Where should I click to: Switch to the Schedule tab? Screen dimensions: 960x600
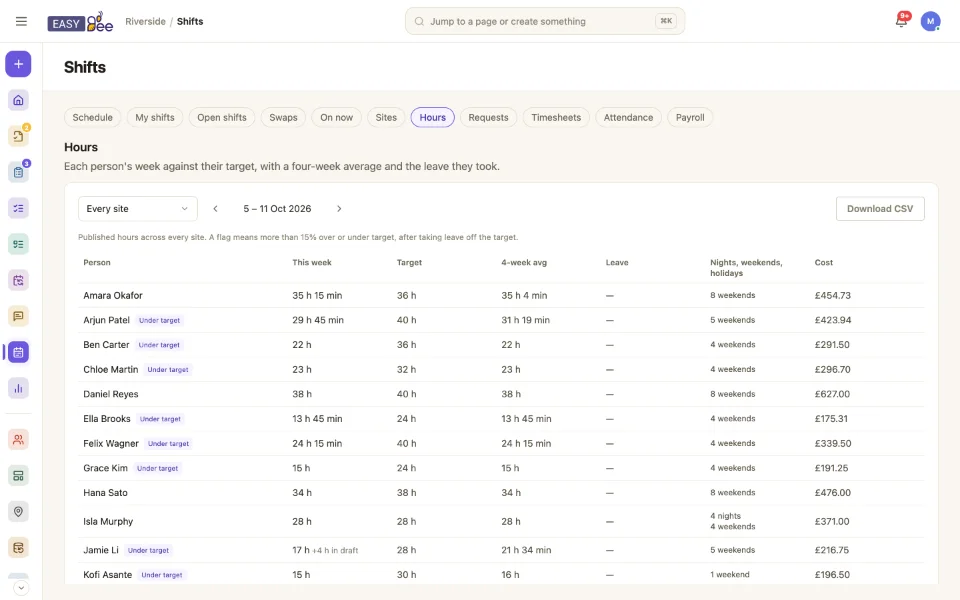point(92,118)
